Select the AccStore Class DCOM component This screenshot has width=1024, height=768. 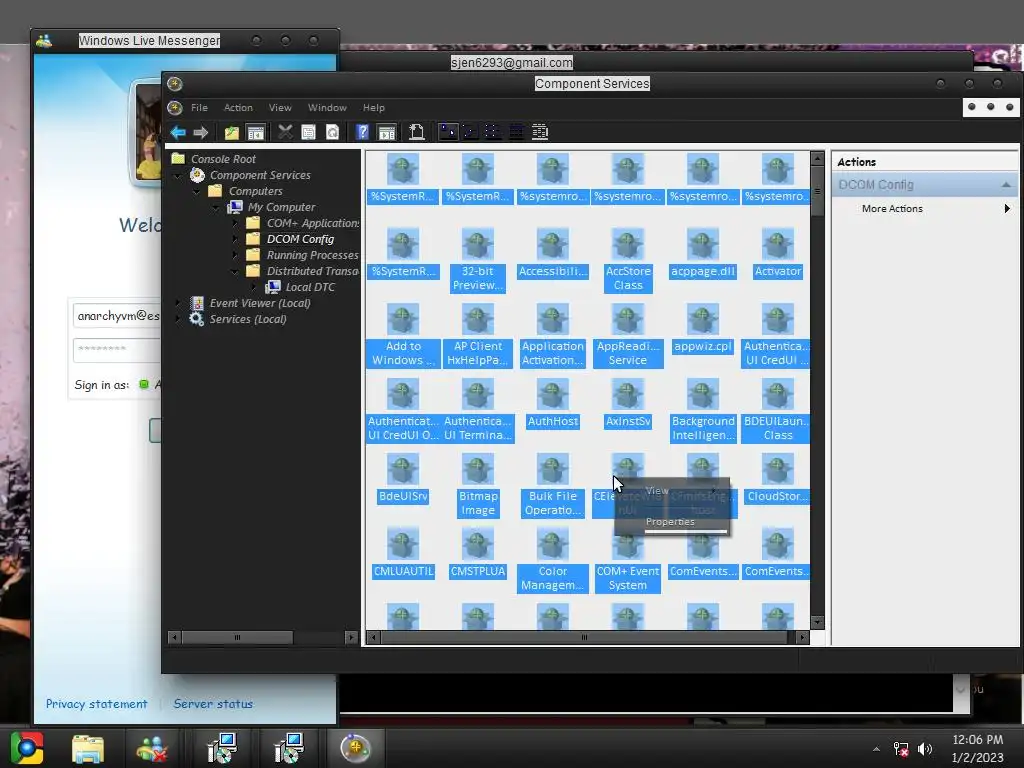coord(628,259)
